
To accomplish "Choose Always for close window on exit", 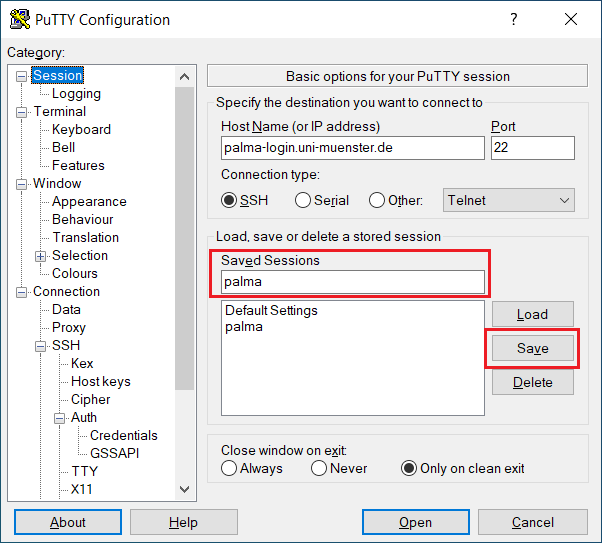I will [x=229, y=468].
